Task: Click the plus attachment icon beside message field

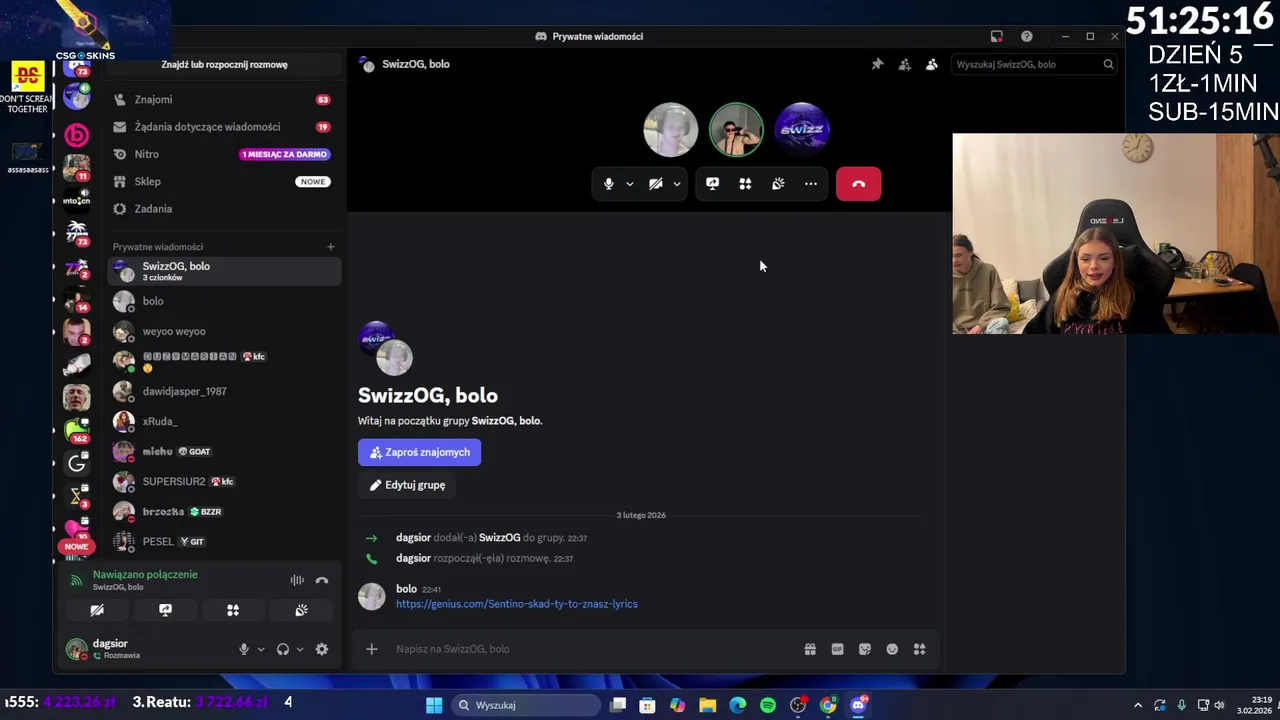Action: 371,649
